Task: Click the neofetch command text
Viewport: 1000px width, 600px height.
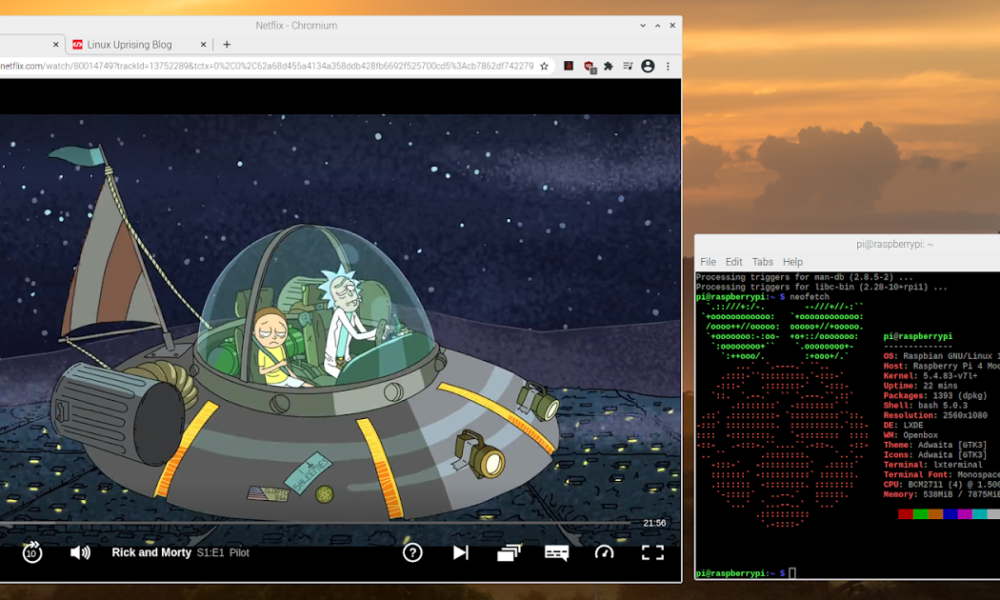Action: coord(809,296)
